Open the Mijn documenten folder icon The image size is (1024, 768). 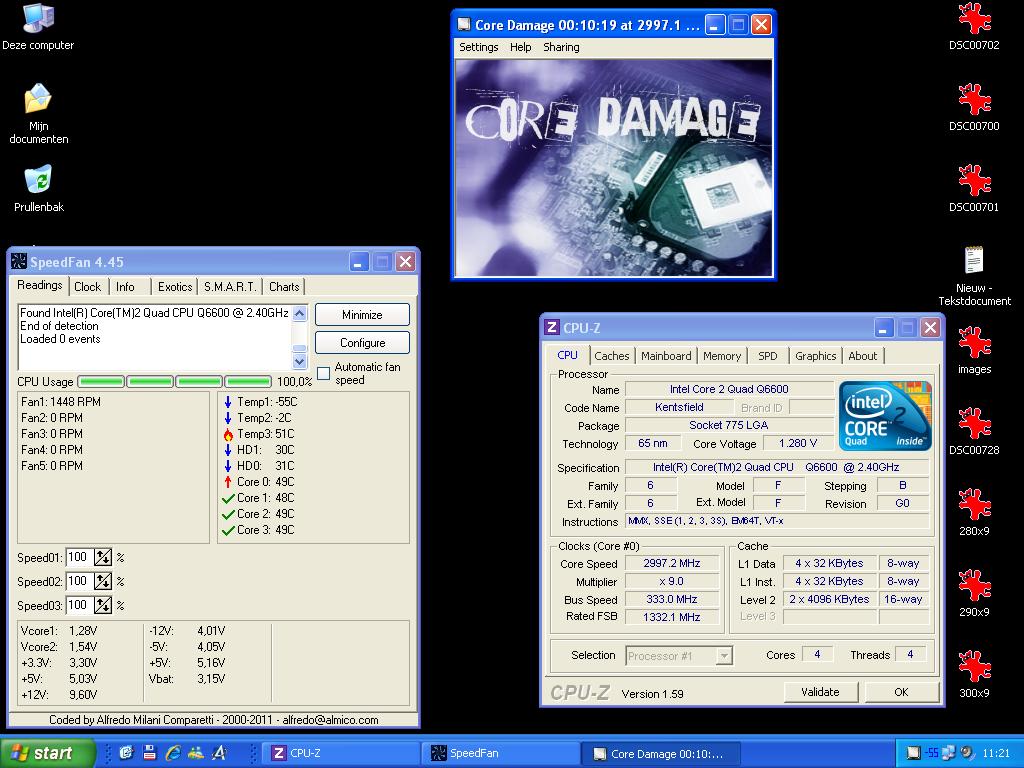38,100
